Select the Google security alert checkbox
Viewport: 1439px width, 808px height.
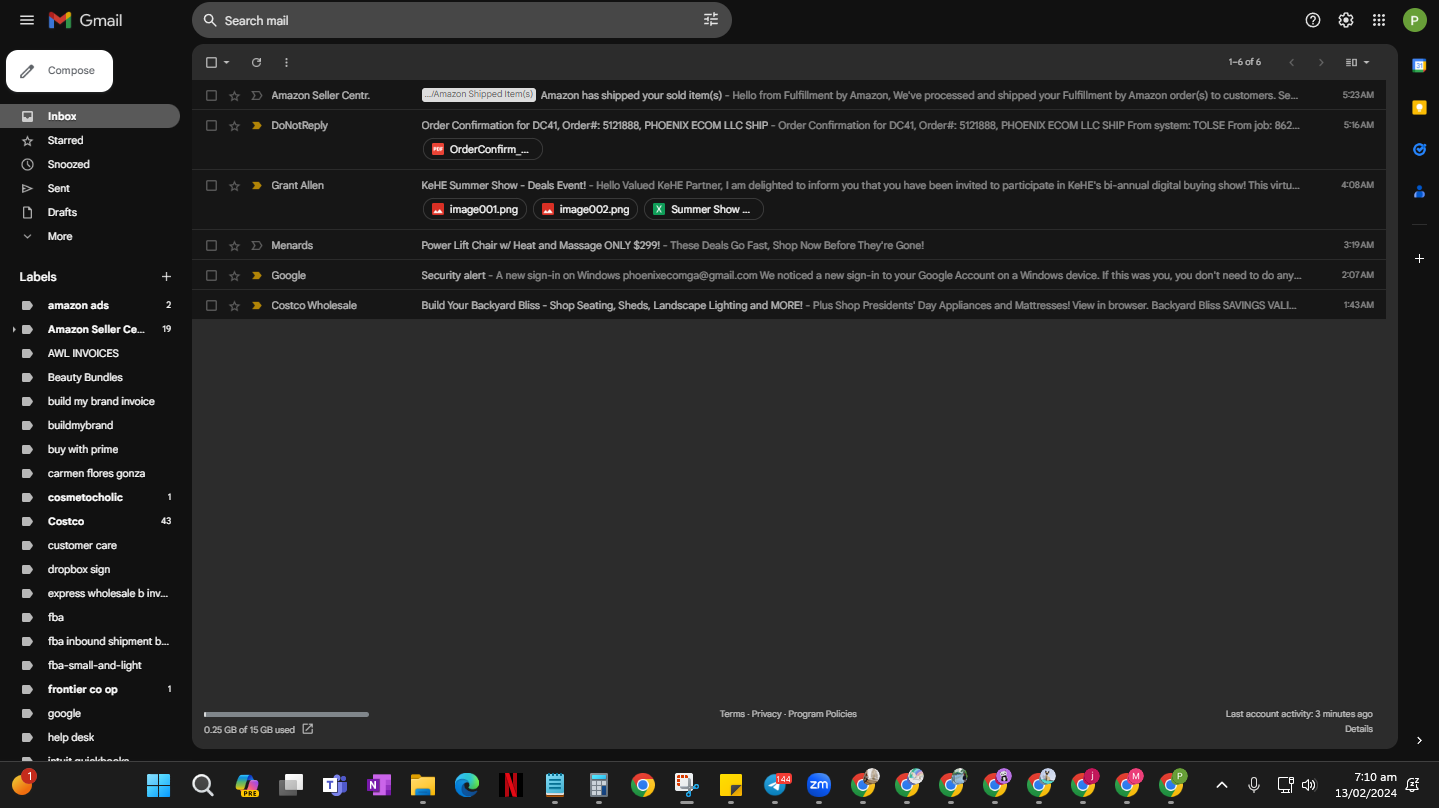pyautogui.click(x=211, y=275)
